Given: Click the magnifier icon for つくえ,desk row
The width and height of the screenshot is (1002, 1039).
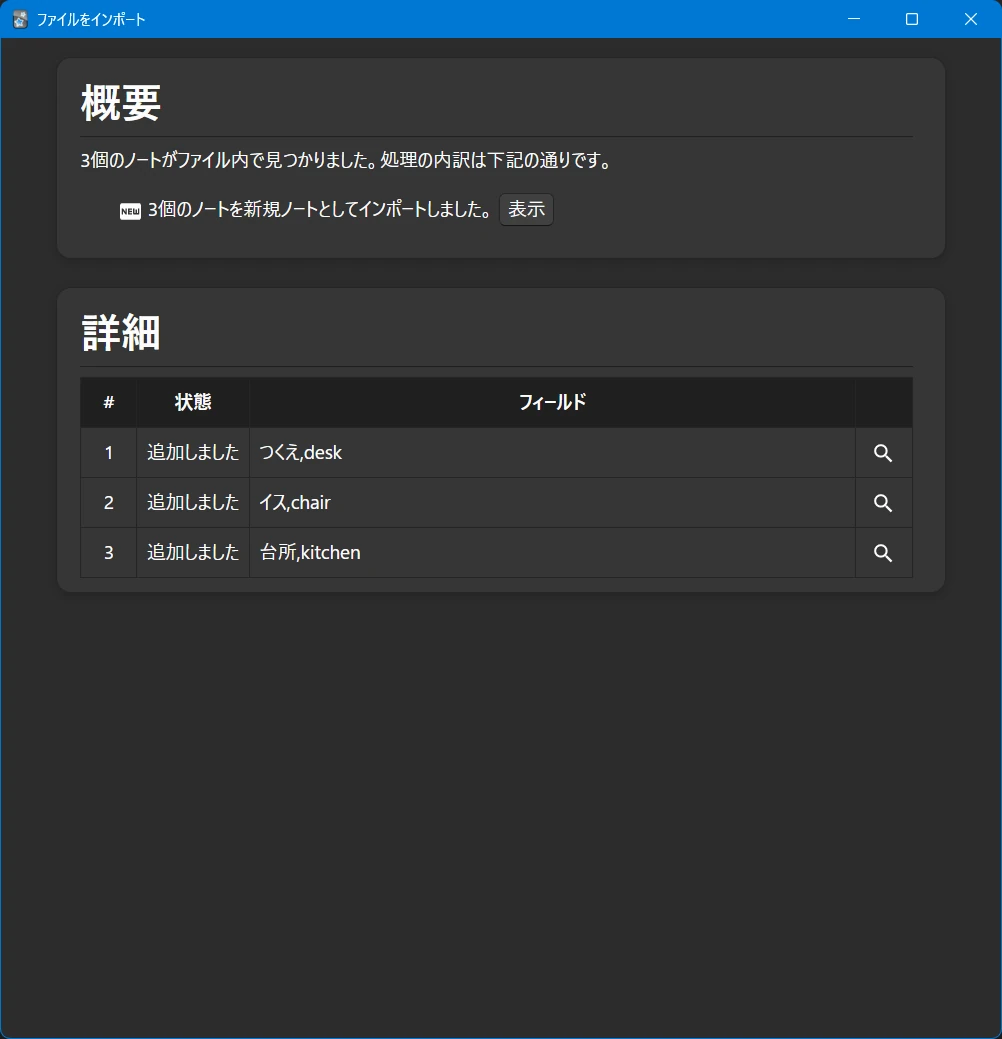Looking at the screenshot, I should point(883,453).
